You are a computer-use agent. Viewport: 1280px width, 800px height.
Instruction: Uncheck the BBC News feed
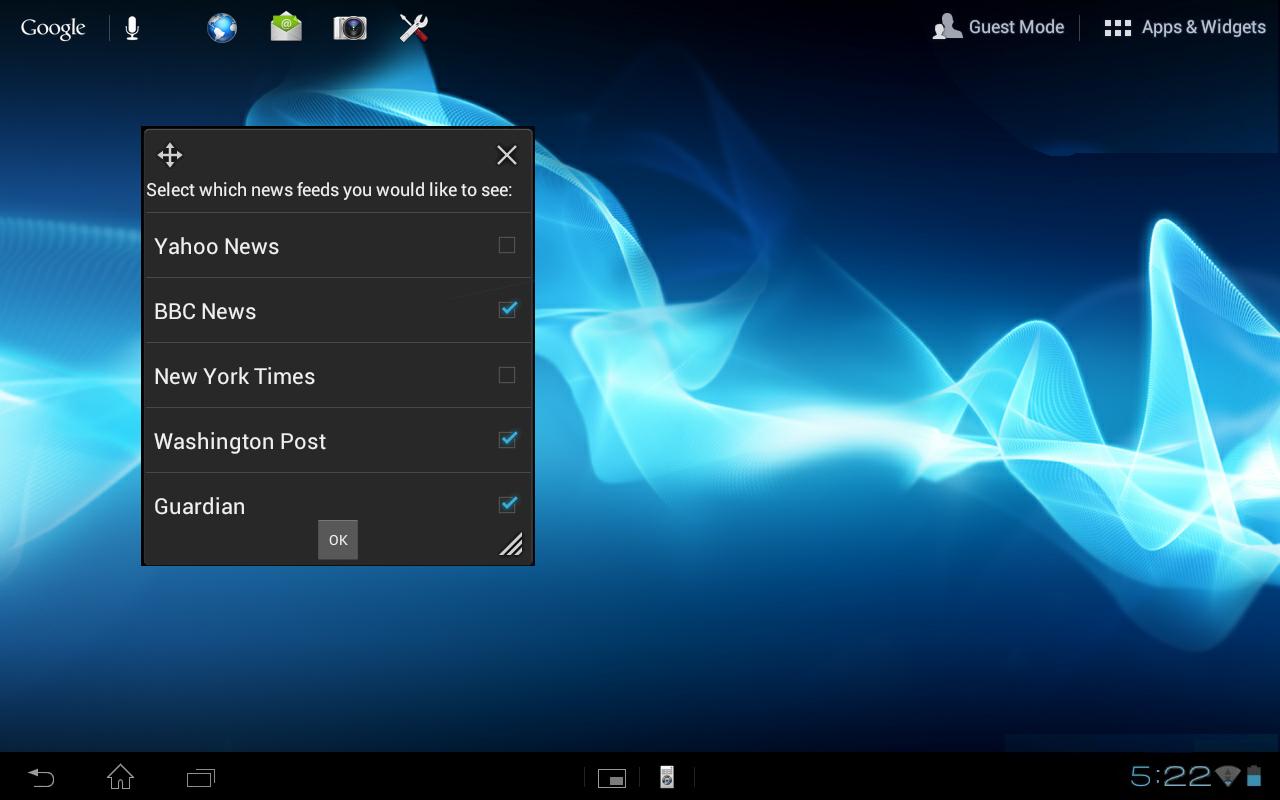click(x=507, y=310)
